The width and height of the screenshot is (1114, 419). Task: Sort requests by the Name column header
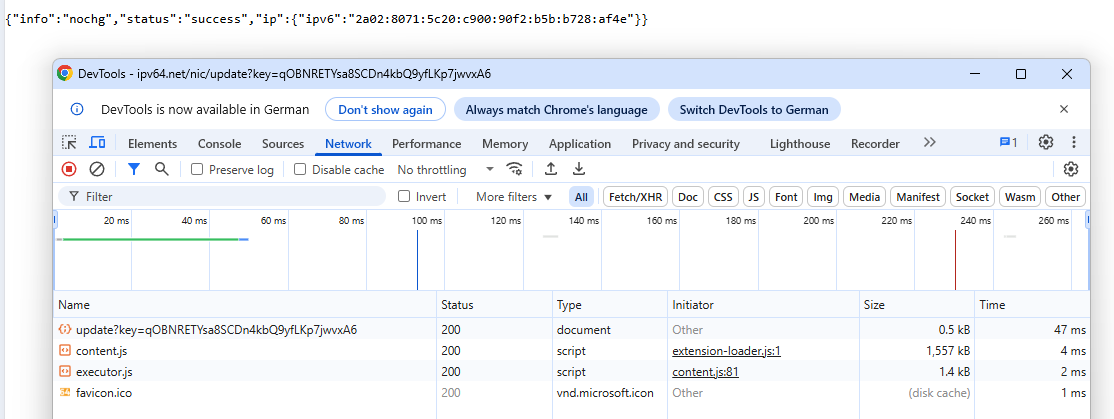click(244, 305)
